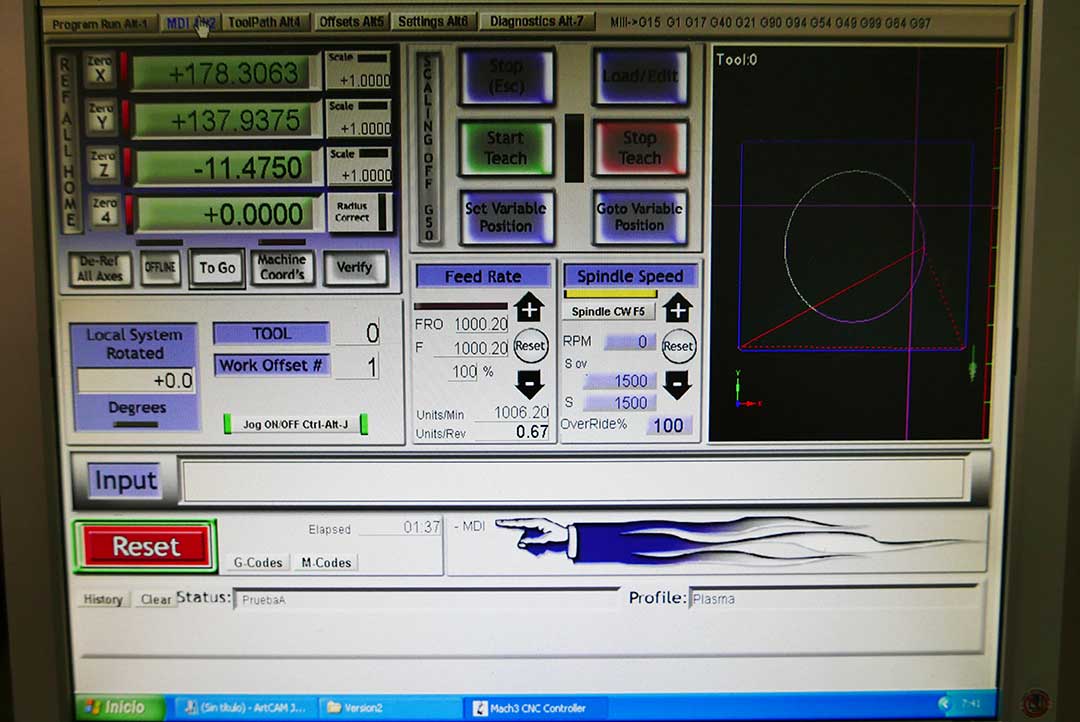Edit the TOOL number field
This screenshot has width=1080, height=722.
tap(357, 333)
